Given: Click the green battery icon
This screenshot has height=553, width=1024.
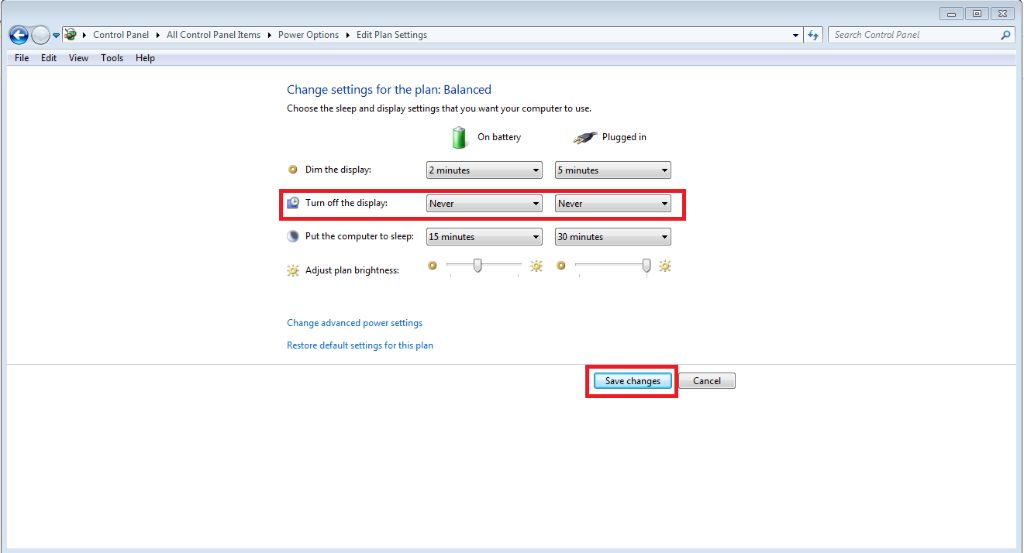Looking at the screenshot, I should 459,137.
